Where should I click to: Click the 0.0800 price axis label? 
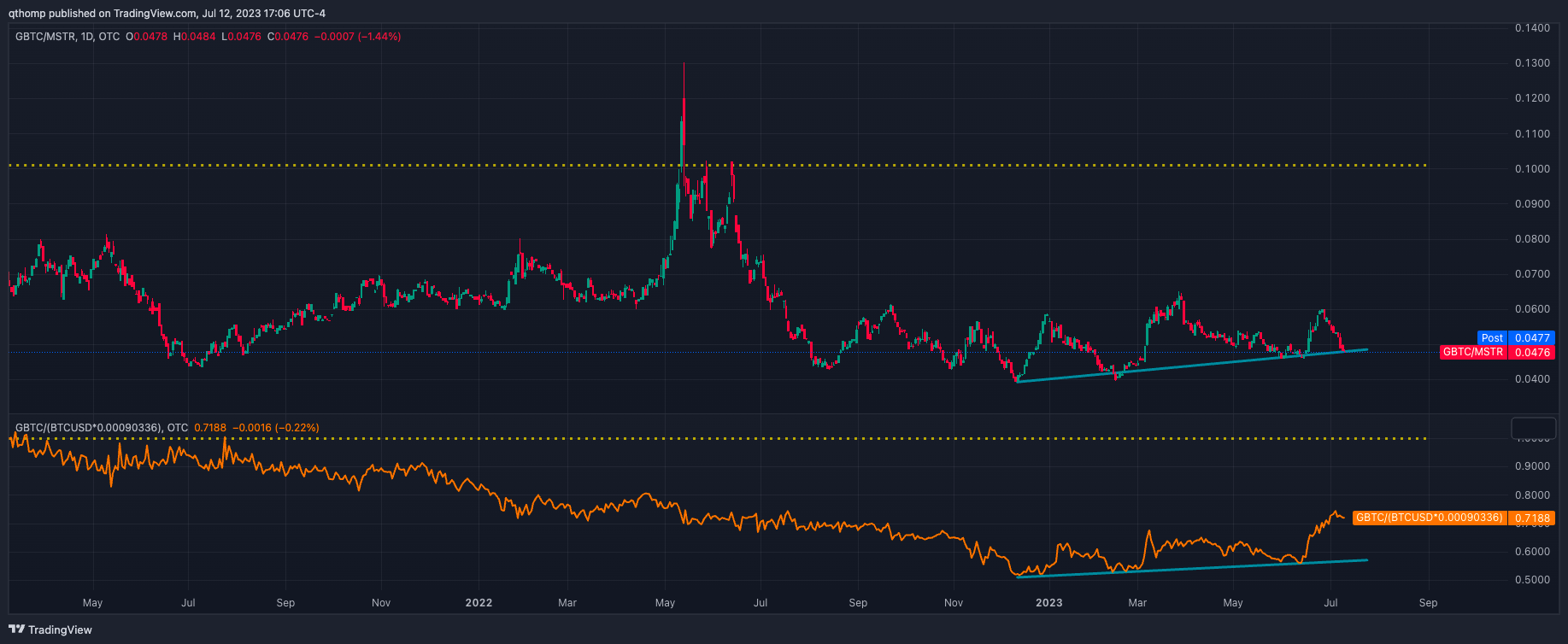1532,239
